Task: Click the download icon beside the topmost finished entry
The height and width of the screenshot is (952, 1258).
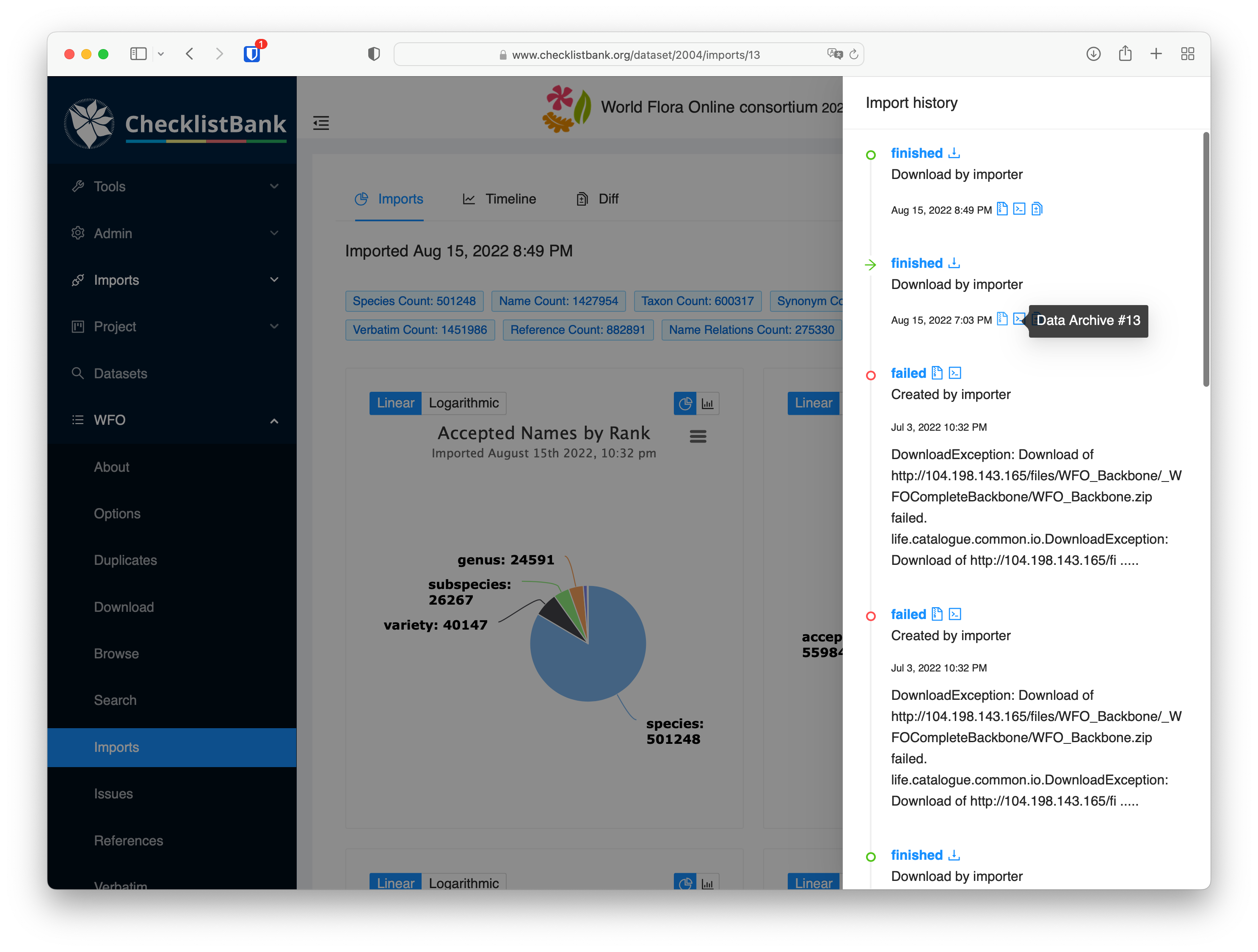Action: 955,153
